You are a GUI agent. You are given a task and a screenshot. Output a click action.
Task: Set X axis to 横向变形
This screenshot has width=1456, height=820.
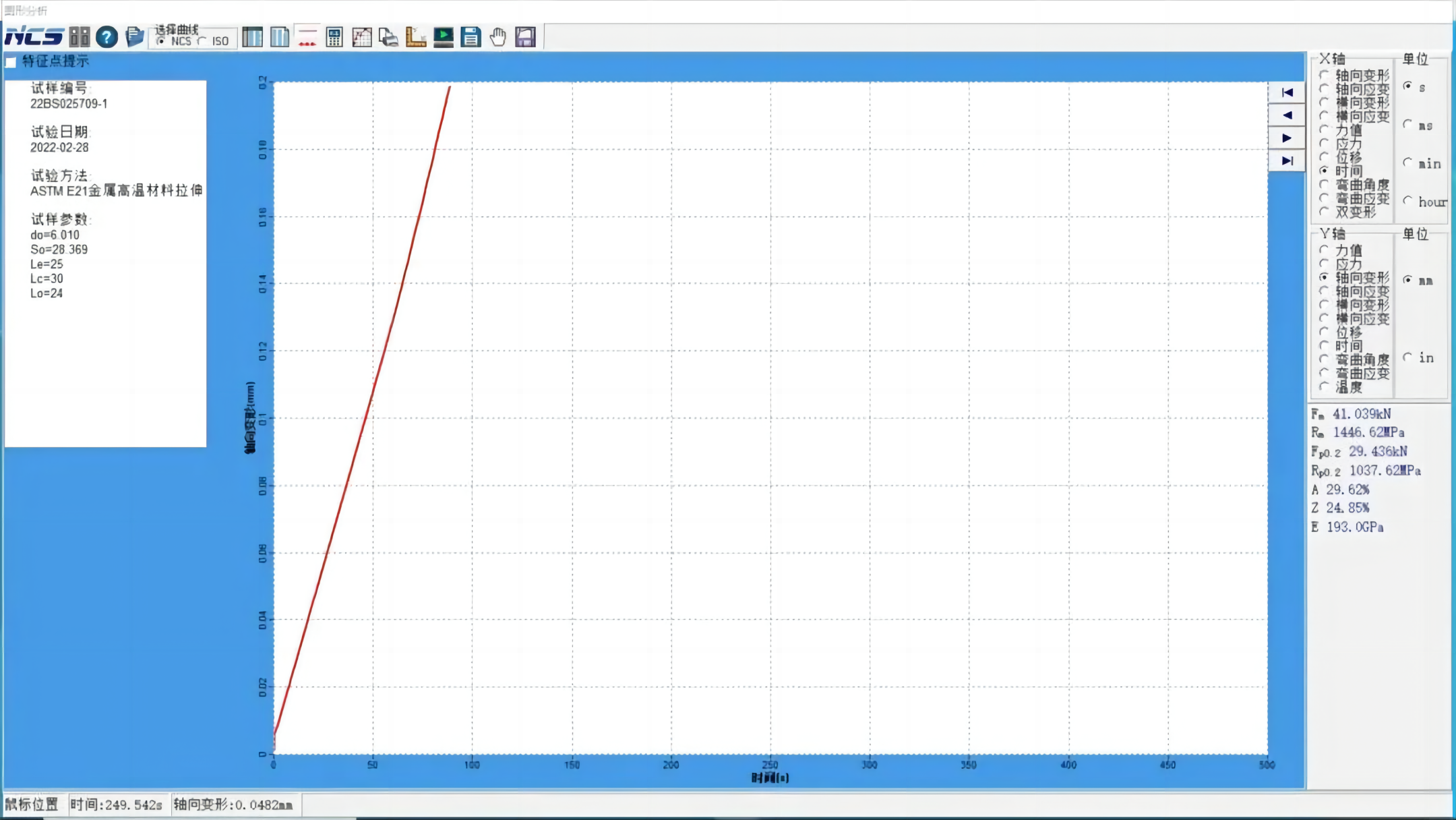click(1324, 102)
